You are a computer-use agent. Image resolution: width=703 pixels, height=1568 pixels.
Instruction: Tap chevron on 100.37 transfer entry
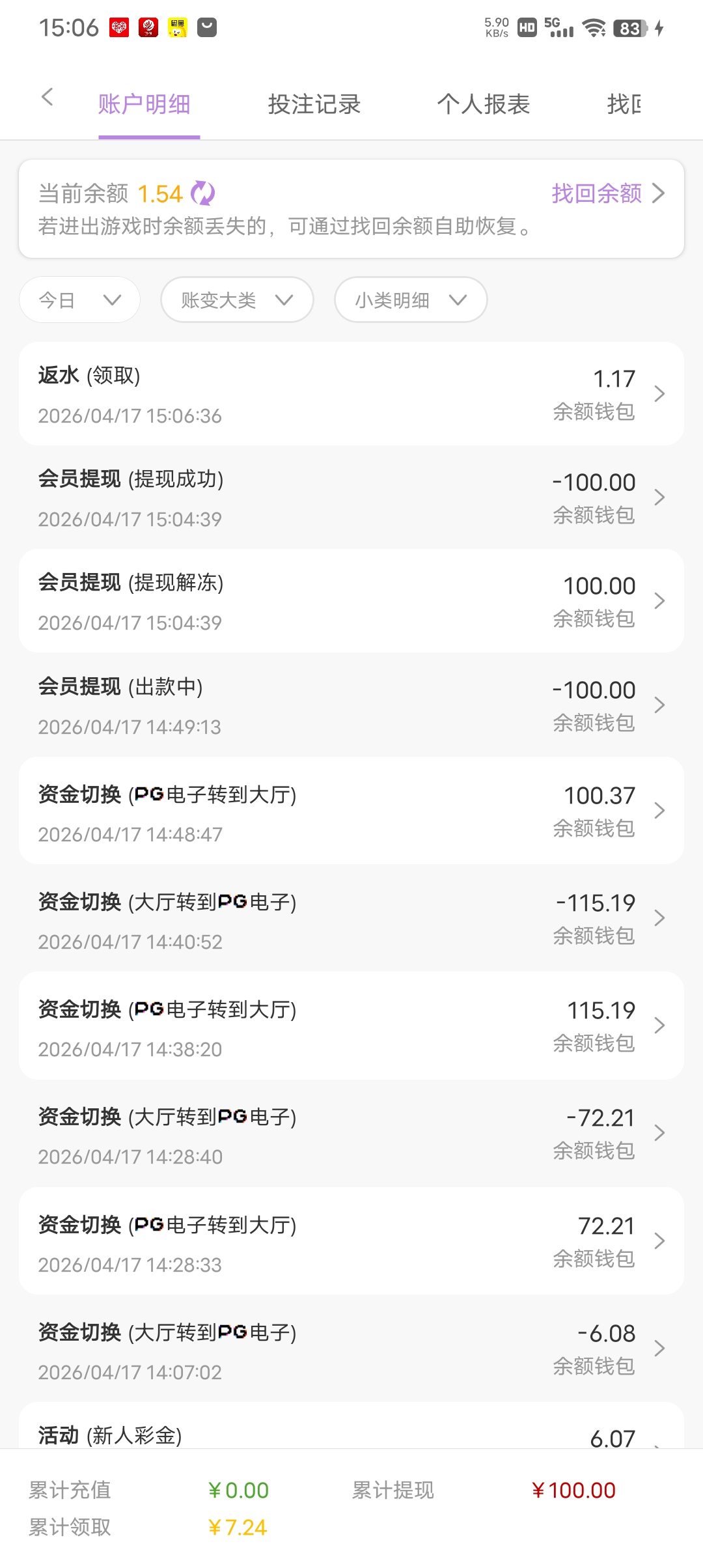coord(659,811)
